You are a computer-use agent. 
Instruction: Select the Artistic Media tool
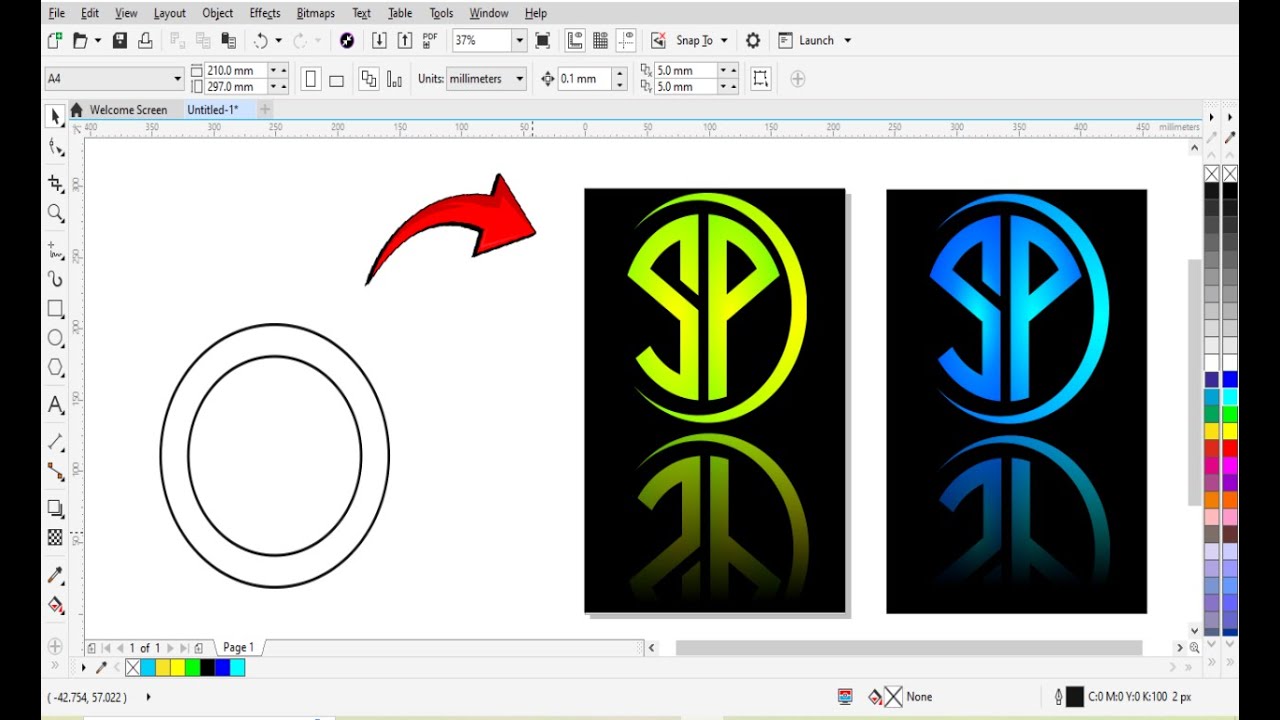point(56,279)
